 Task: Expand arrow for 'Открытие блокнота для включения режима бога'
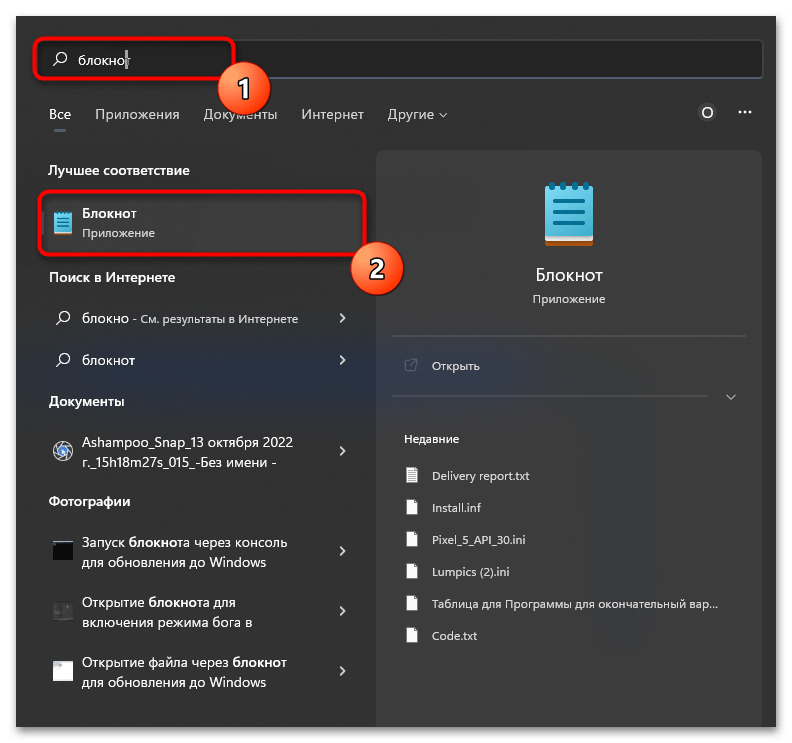[x=342, y=611]
